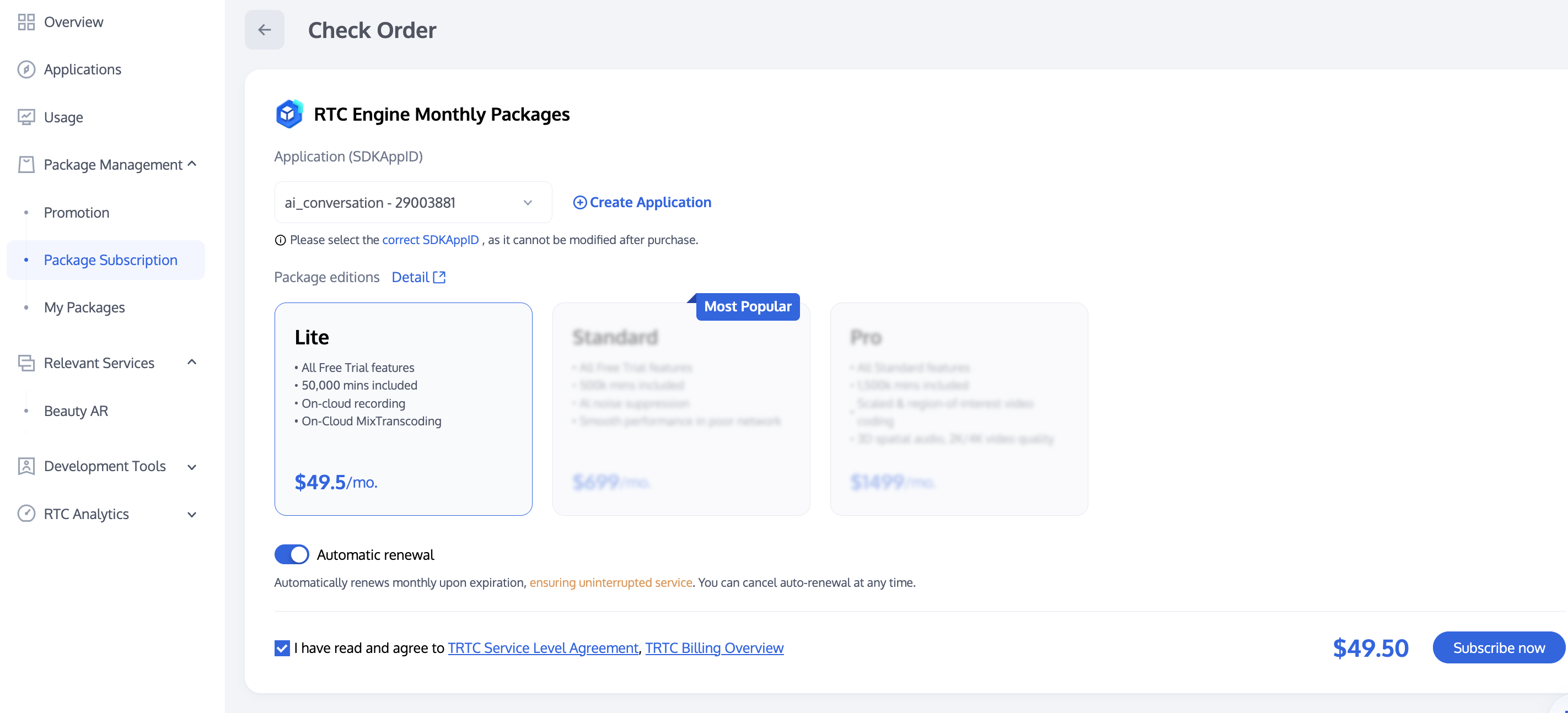Viewport: 1568px width, 713px height.
Task: Click the Usage chart icon
Action: tap(26, 117)
